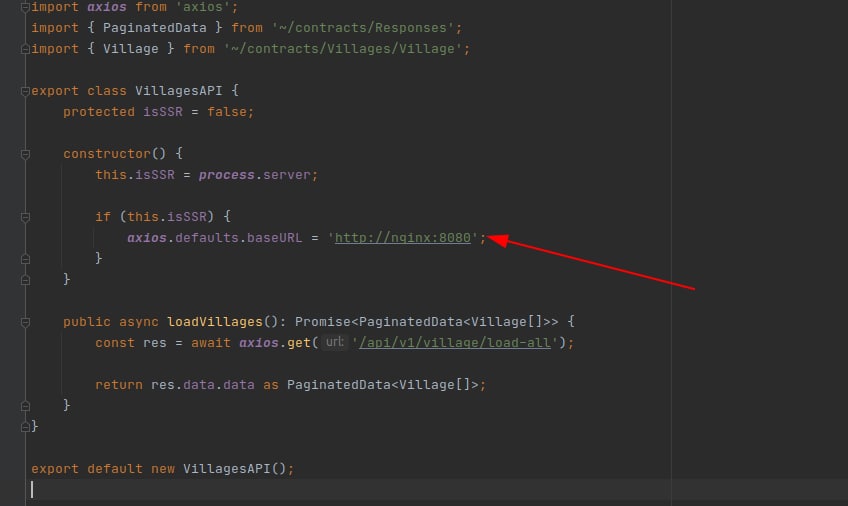Image resolution: width=848 pixels, height=506 pixels.
Task: Collapse the constructor fold marker
Action: pos(25,155)
